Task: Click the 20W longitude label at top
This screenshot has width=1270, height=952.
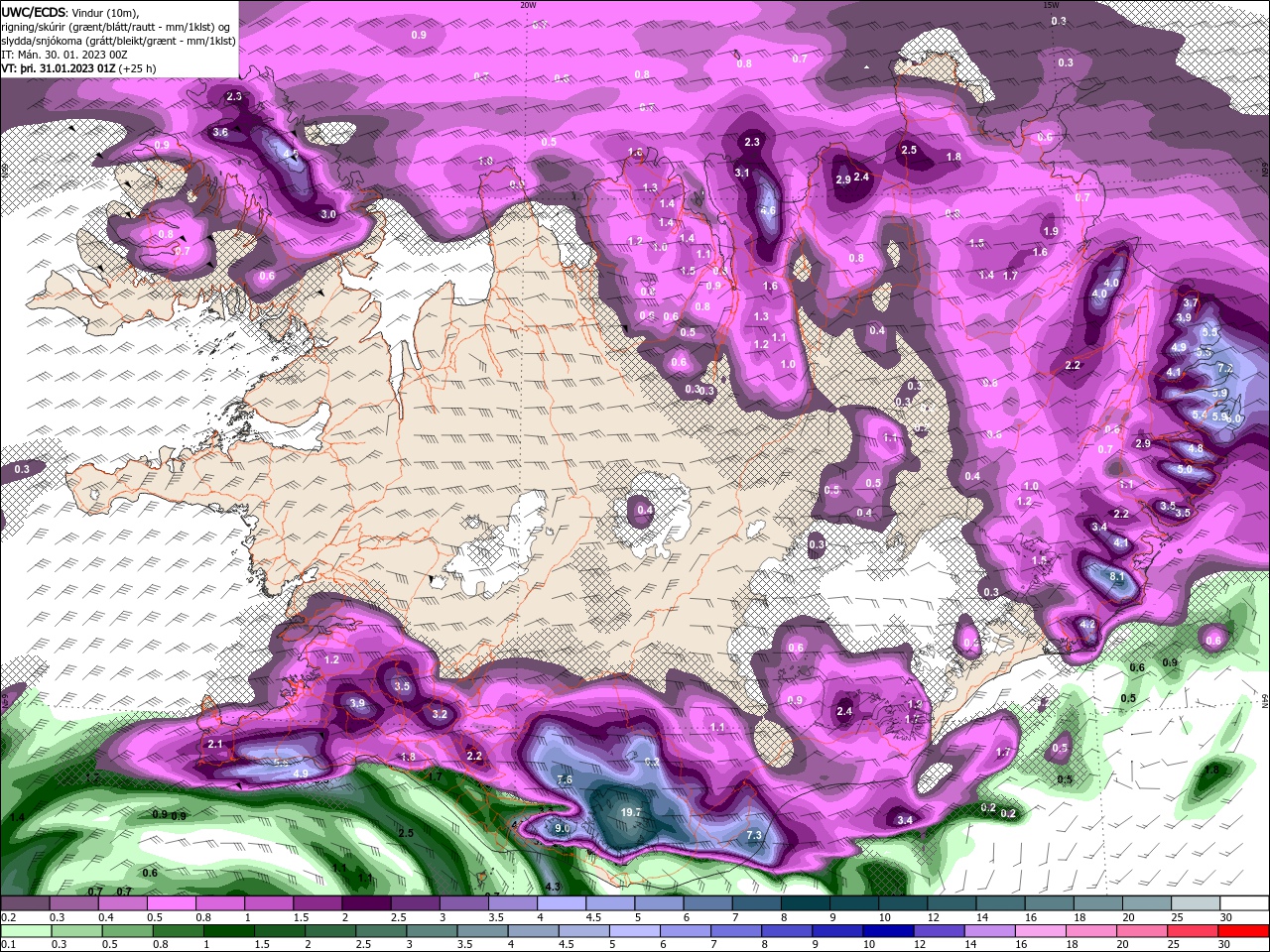Action: [528, 5]
